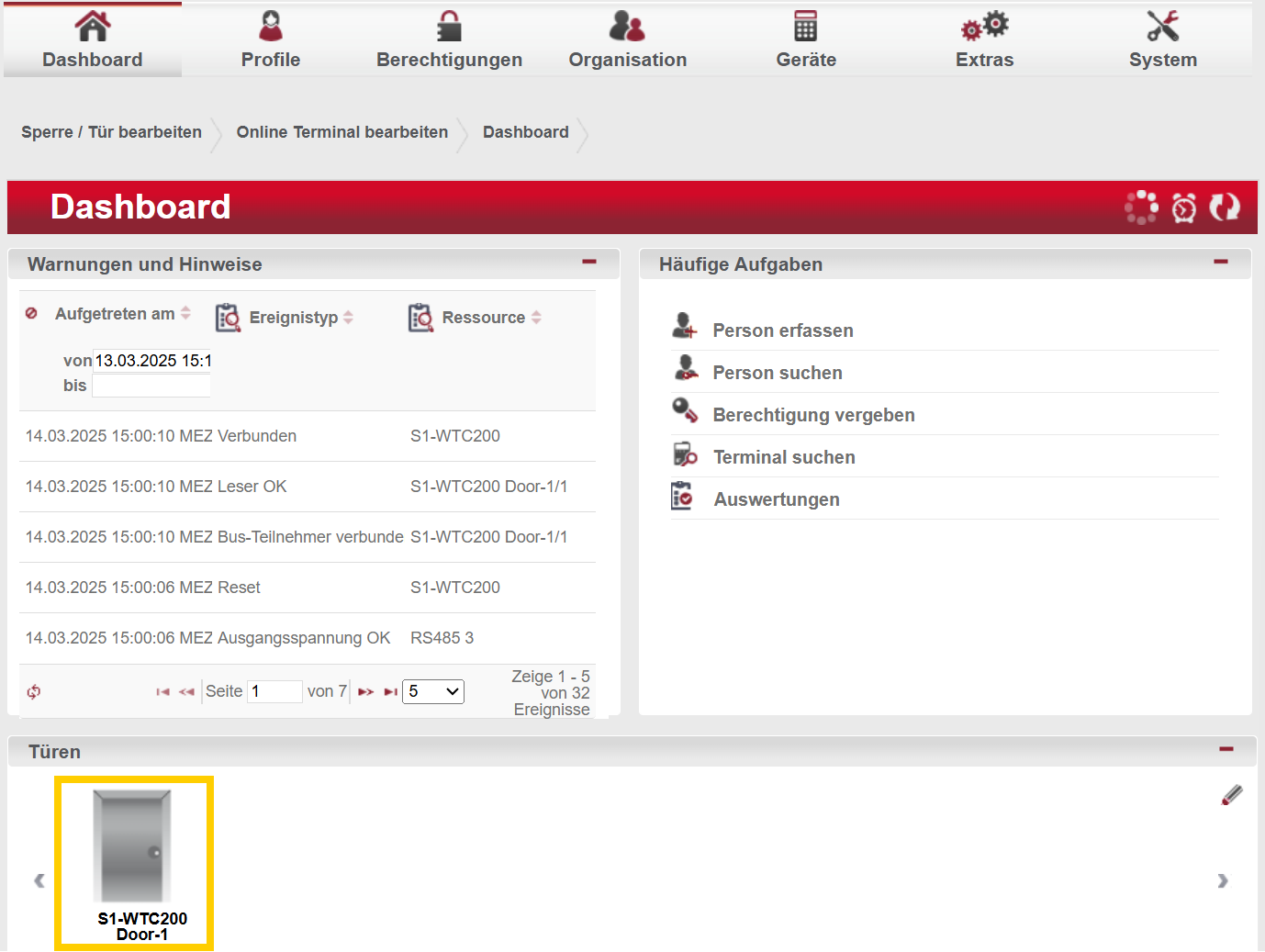Click the alarm clock icon in header
The image size is (1265, 952).
(x=1184, y=207)
